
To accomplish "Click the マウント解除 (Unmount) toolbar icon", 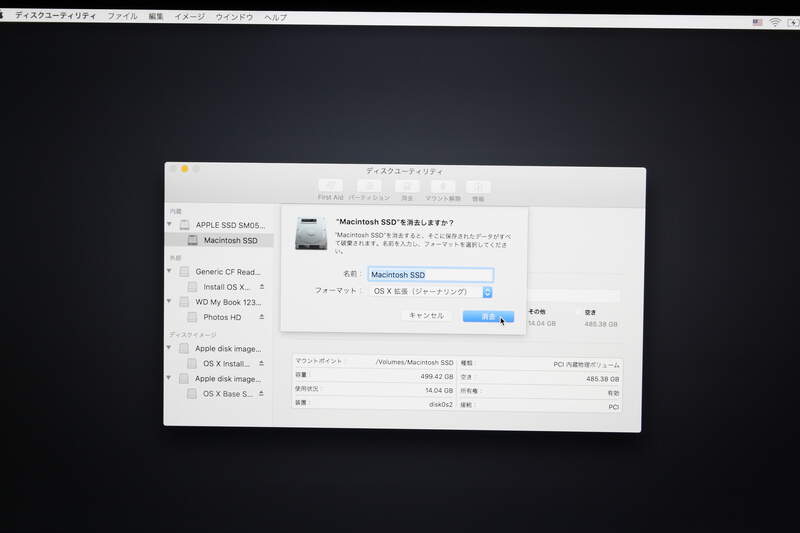I will (443, 187).
